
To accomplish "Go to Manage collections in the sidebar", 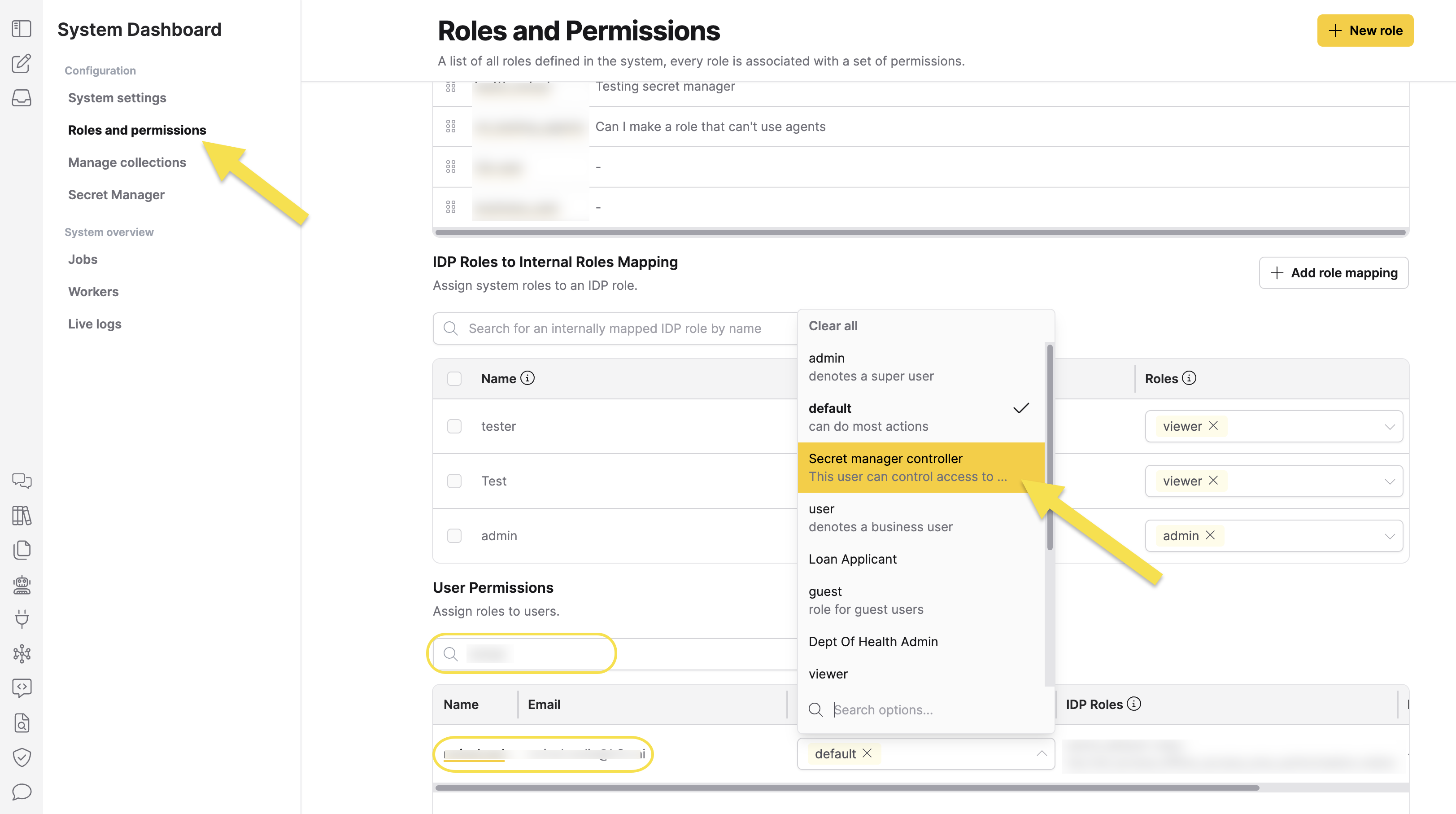I will coord(127,162).
